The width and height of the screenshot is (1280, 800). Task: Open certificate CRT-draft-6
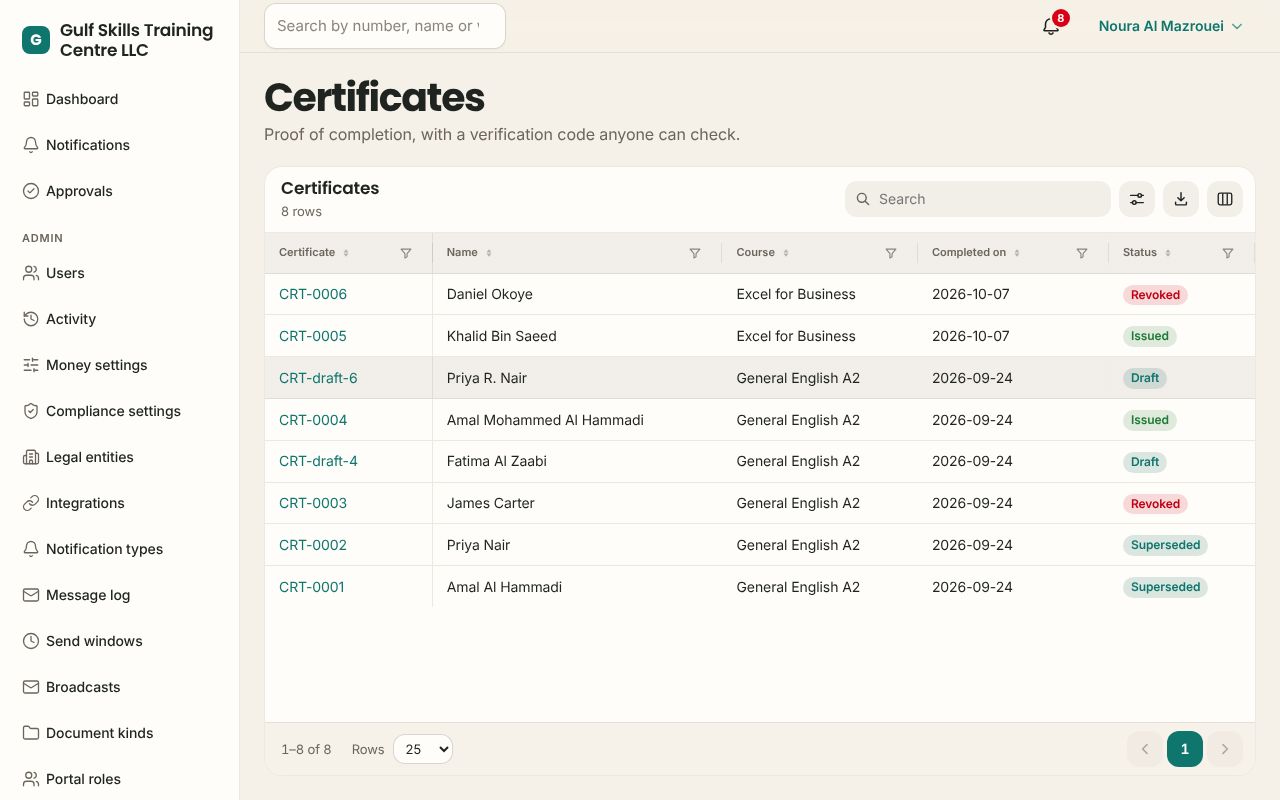318,378
